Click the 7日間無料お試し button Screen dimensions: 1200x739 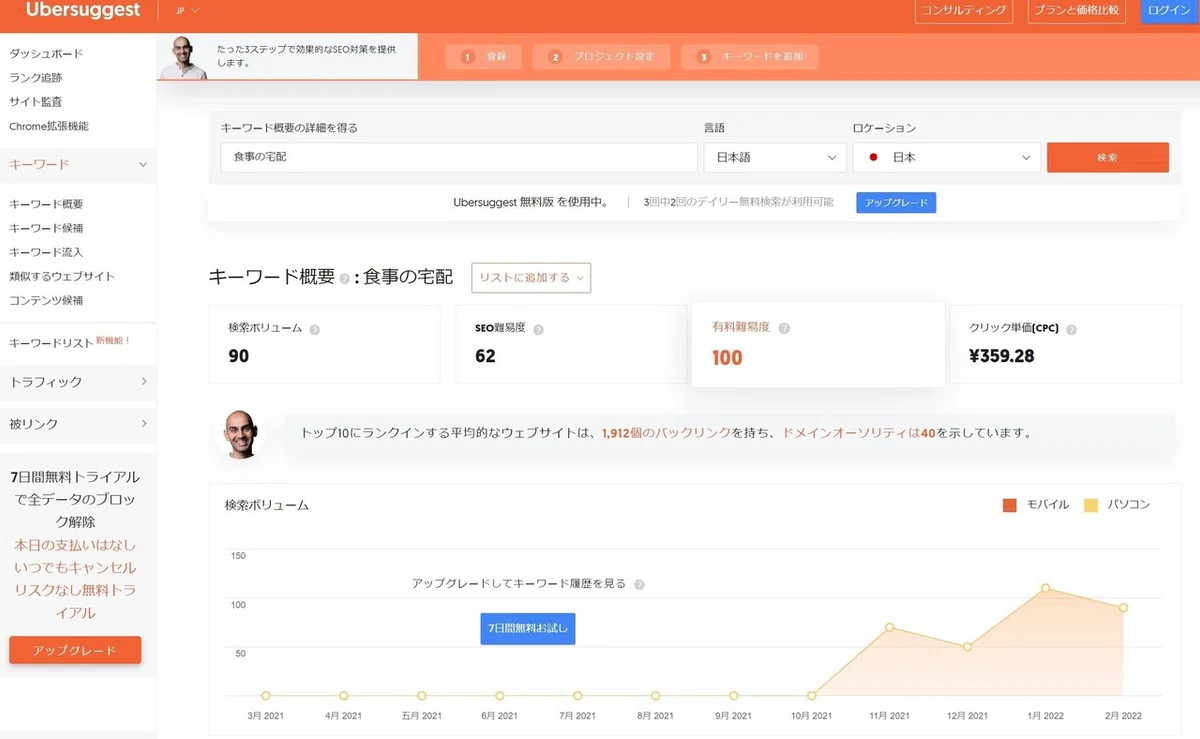[528, 629]
